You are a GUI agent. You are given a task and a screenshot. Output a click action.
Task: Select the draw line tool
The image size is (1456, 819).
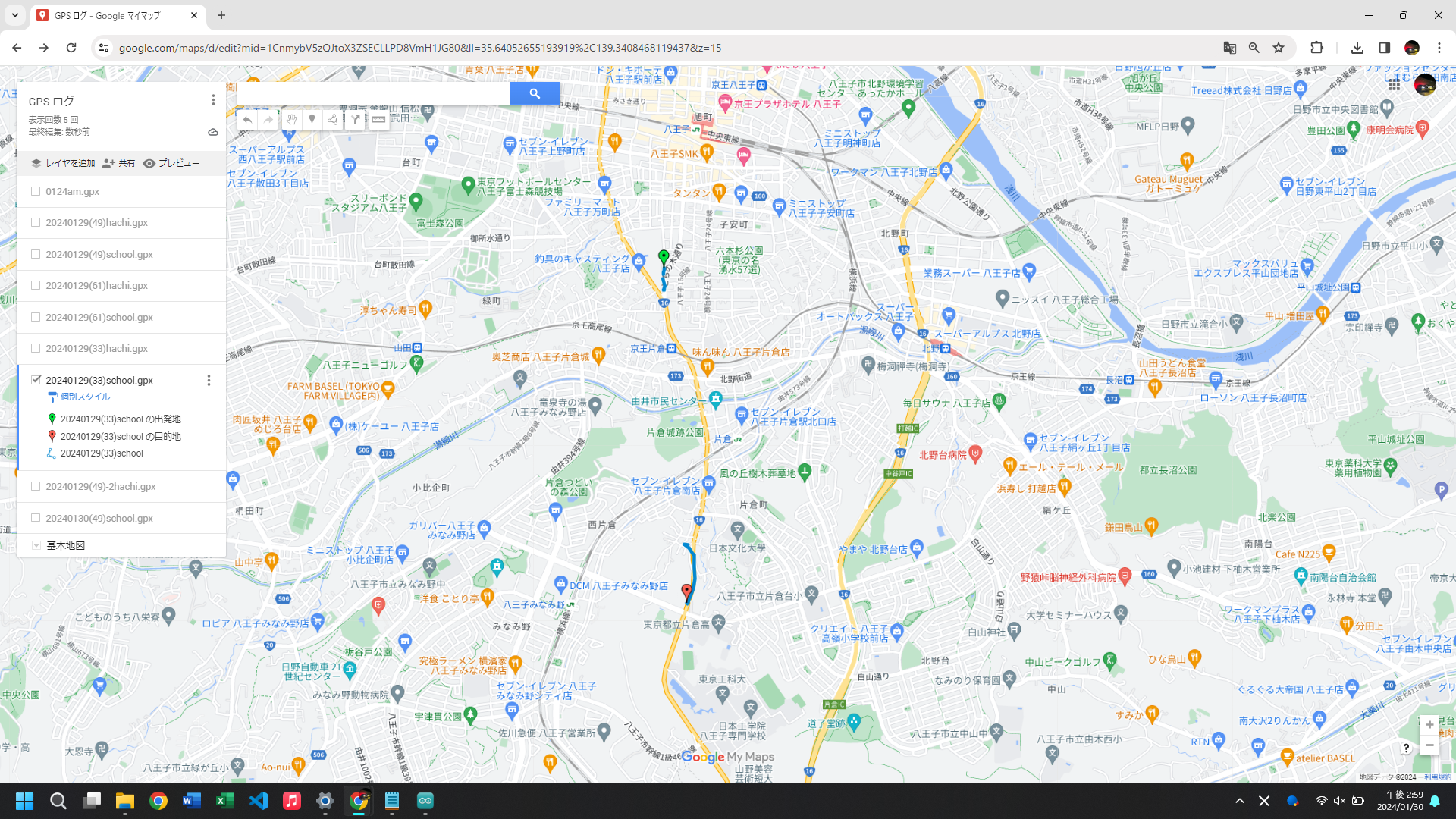[x=333, y=120]
